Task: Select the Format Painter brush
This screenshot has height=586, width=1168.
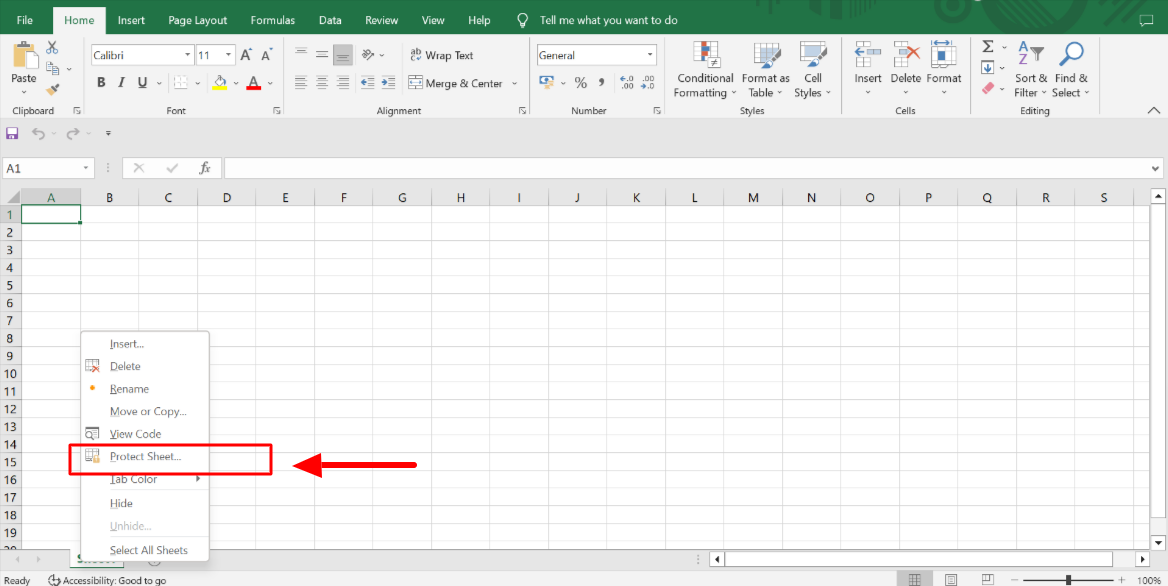Action: [x=52, y=89]
